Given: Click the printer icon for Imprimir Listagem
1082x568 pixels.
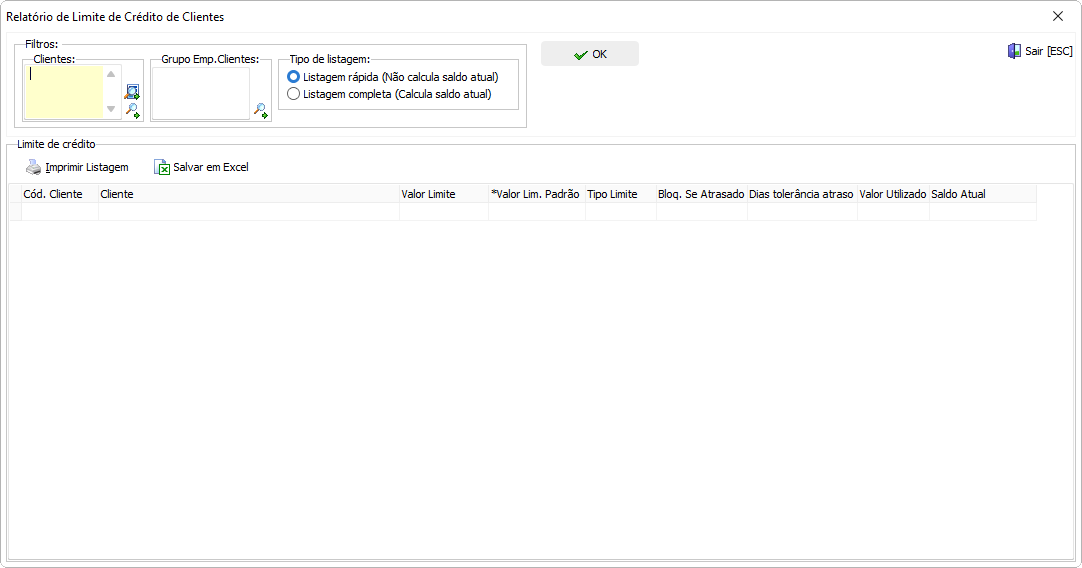Looking at the screenshot, I should click(x=33, y=167).
